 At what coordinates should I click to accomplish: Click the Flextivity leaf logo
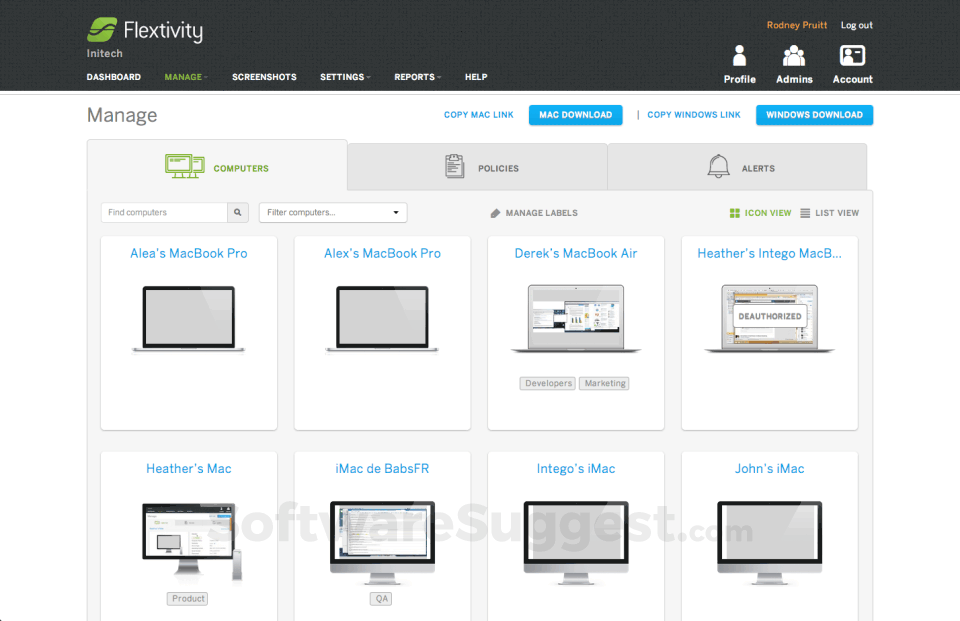click(102, 30)
